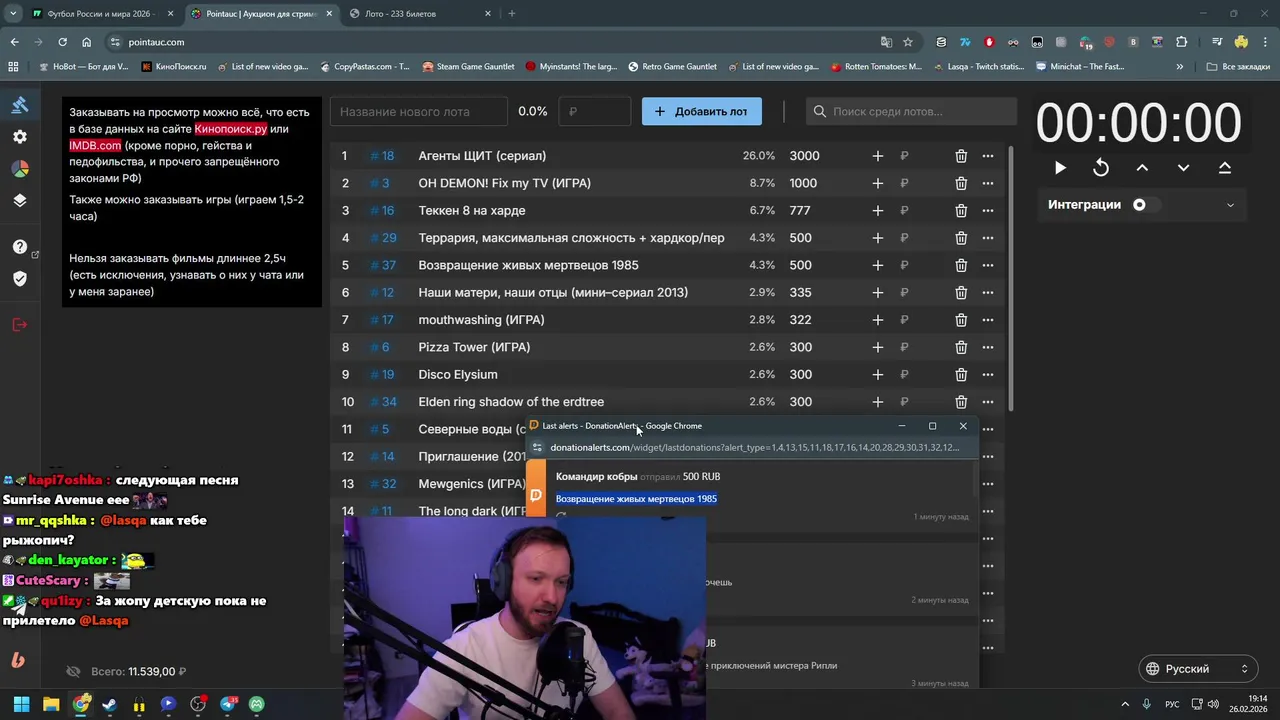Screen dimensions: 1280x720
Task: Add amount to Агенты ЩИТ lot
Action: pyautogui.click(x=878, y=156)
